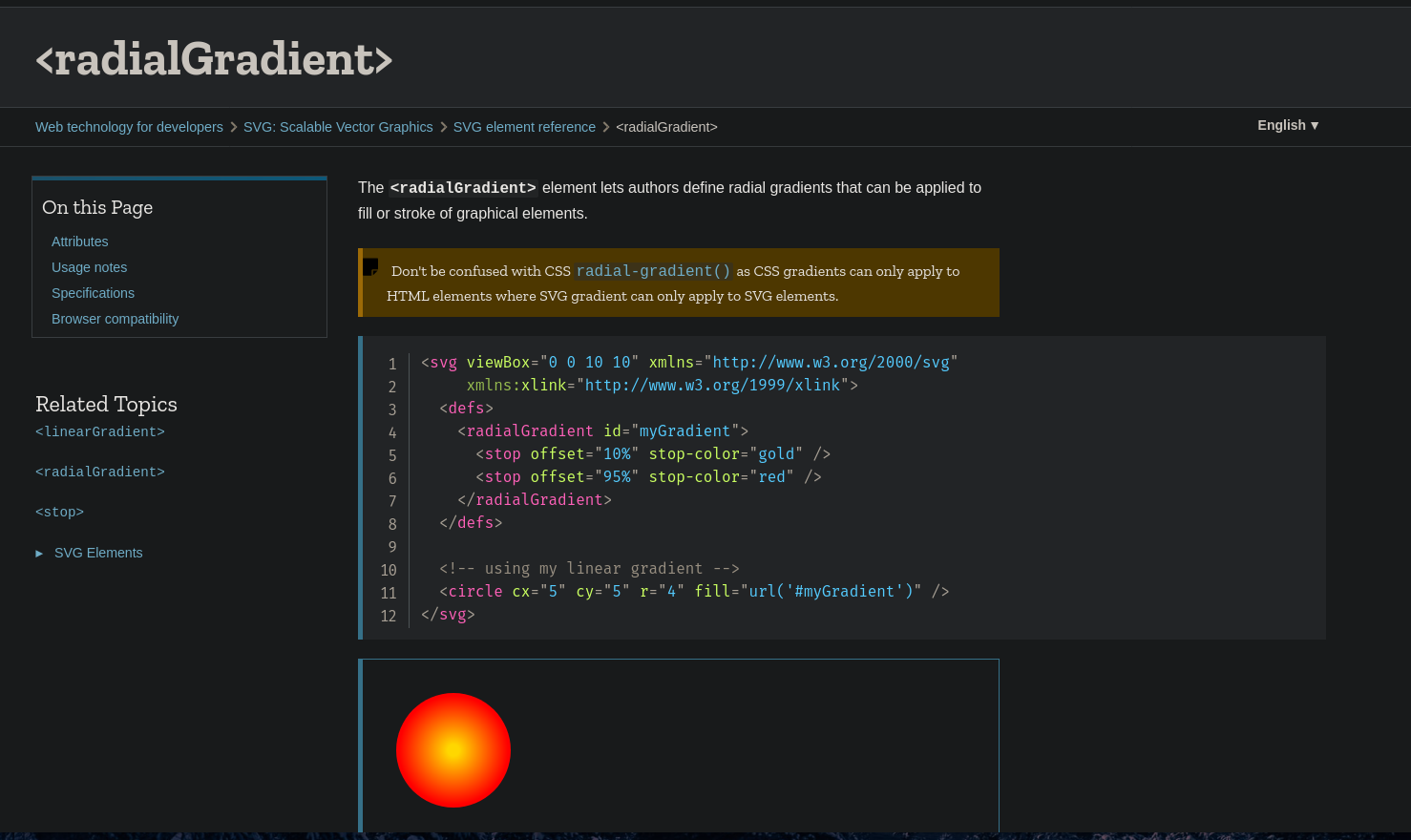Click the Related Topics heading
The width and height of the screenshot is (1411, 840).
coord(106,404)
